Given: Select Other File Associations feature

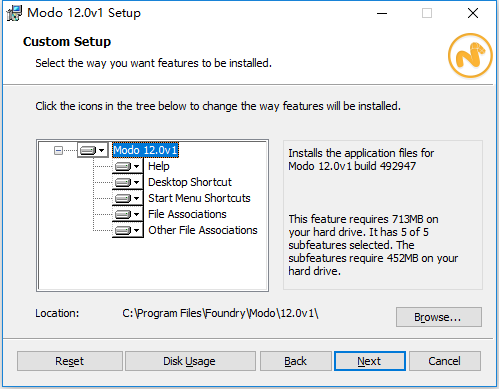Looking at the screenshot, I should point(203,230).
